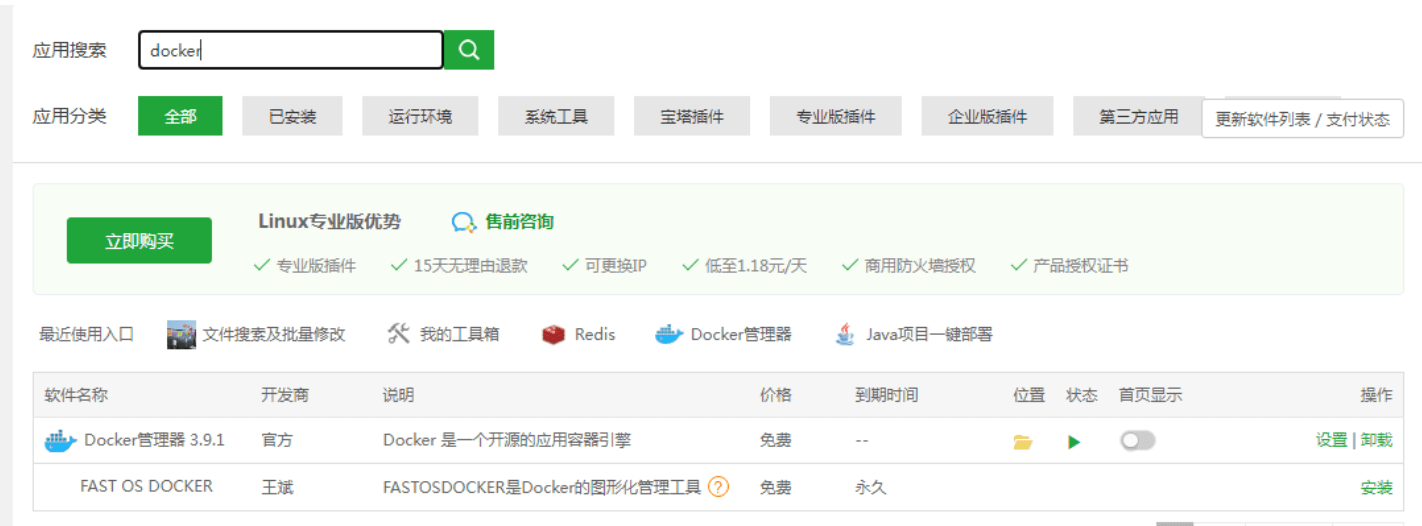Open the 宝塔插件 category tab
Viewport: 1422px width, 526px height.
(692, 116)
